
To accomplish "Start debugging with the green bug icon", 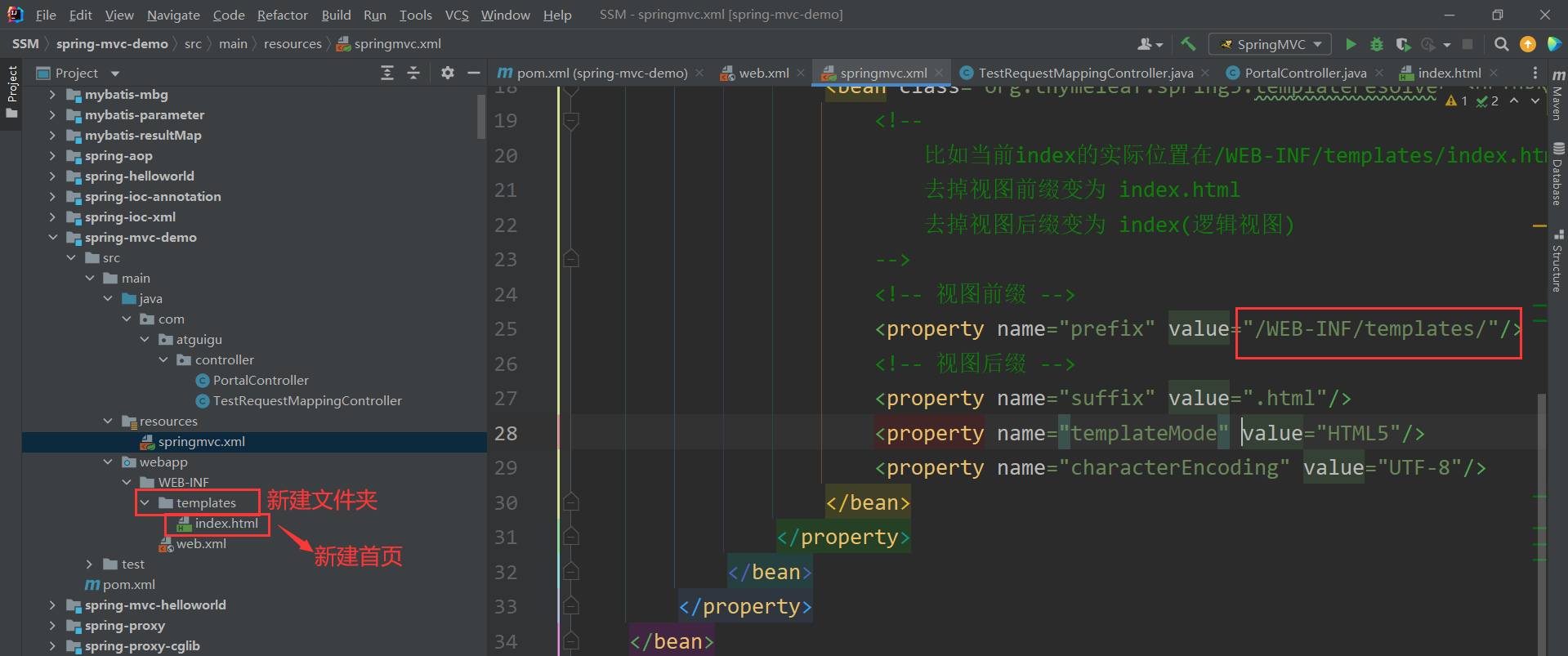I will pos(1377,44).
